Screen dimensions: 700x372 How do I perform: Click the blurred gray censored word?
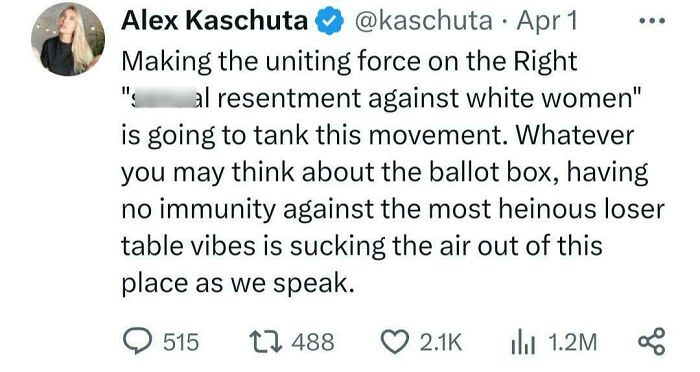[x=163, y=98]
